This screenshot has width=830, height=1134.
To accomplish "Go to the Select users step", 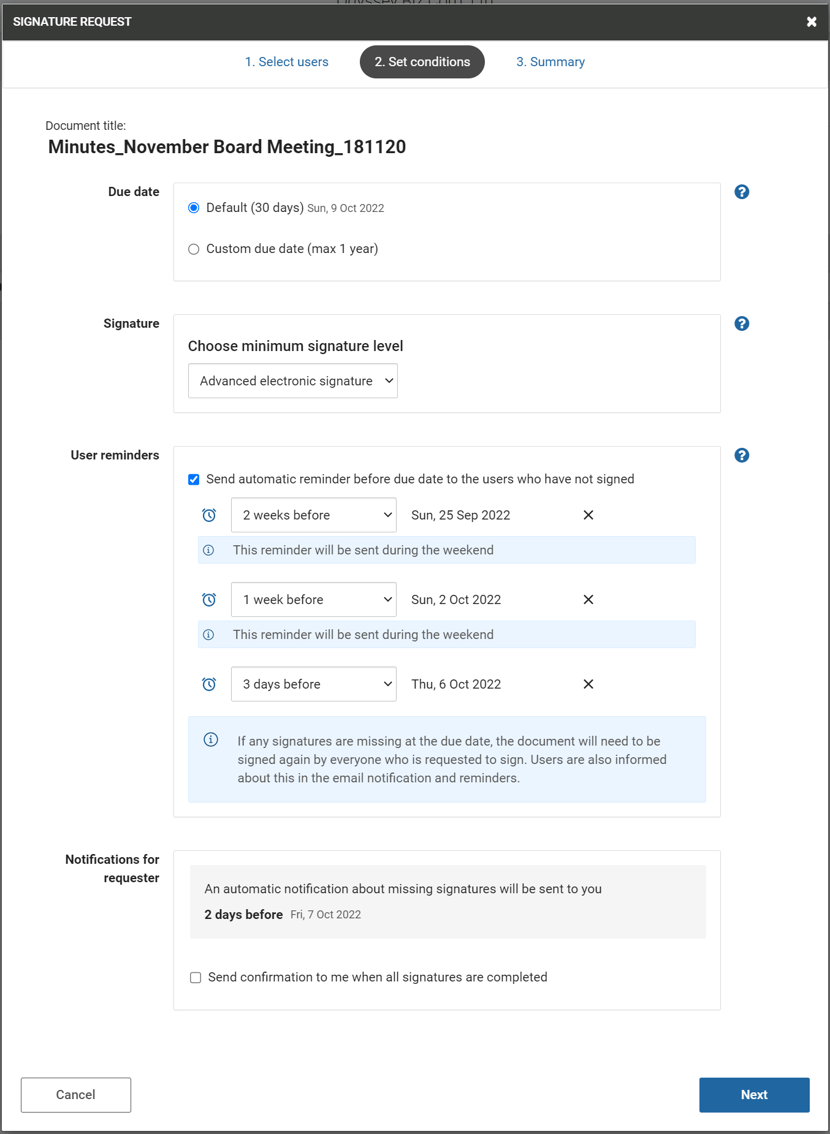I will [x=286, y=62].
